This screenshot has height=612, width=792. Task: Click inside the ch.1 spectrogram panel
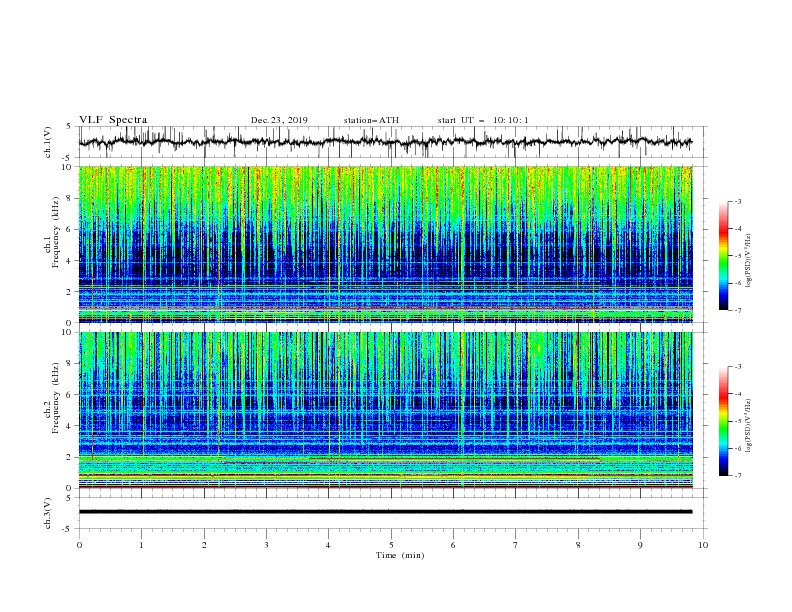[385, 244]
